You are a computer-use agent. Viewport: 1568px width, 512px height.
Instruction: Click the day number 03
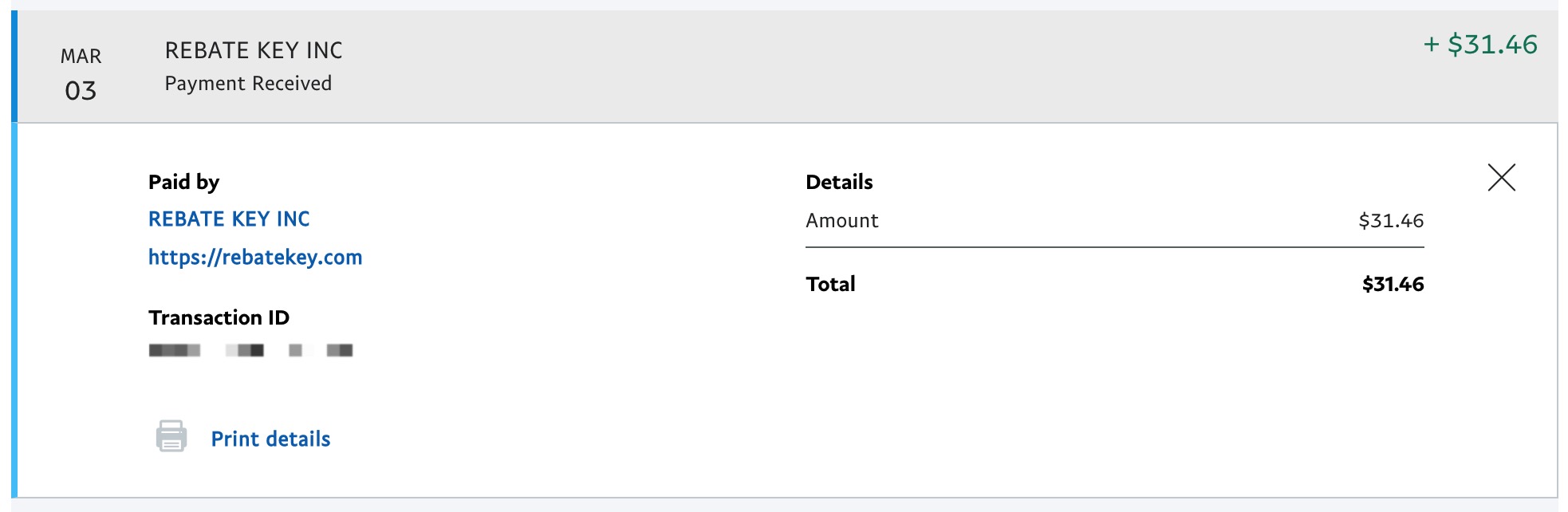(81, 91)
